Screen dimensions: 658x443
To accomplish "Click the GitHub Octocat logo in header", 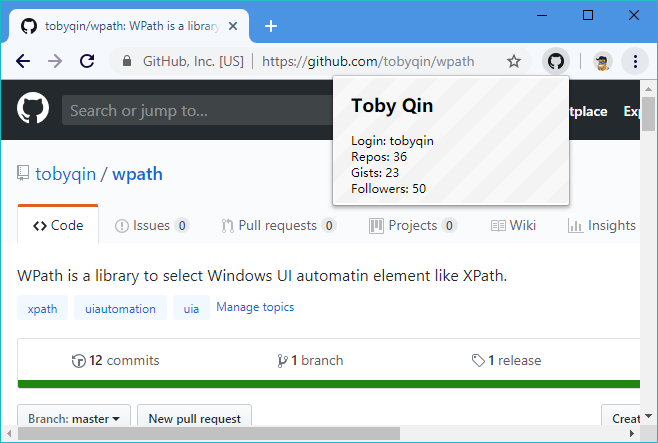I will 33,110.
